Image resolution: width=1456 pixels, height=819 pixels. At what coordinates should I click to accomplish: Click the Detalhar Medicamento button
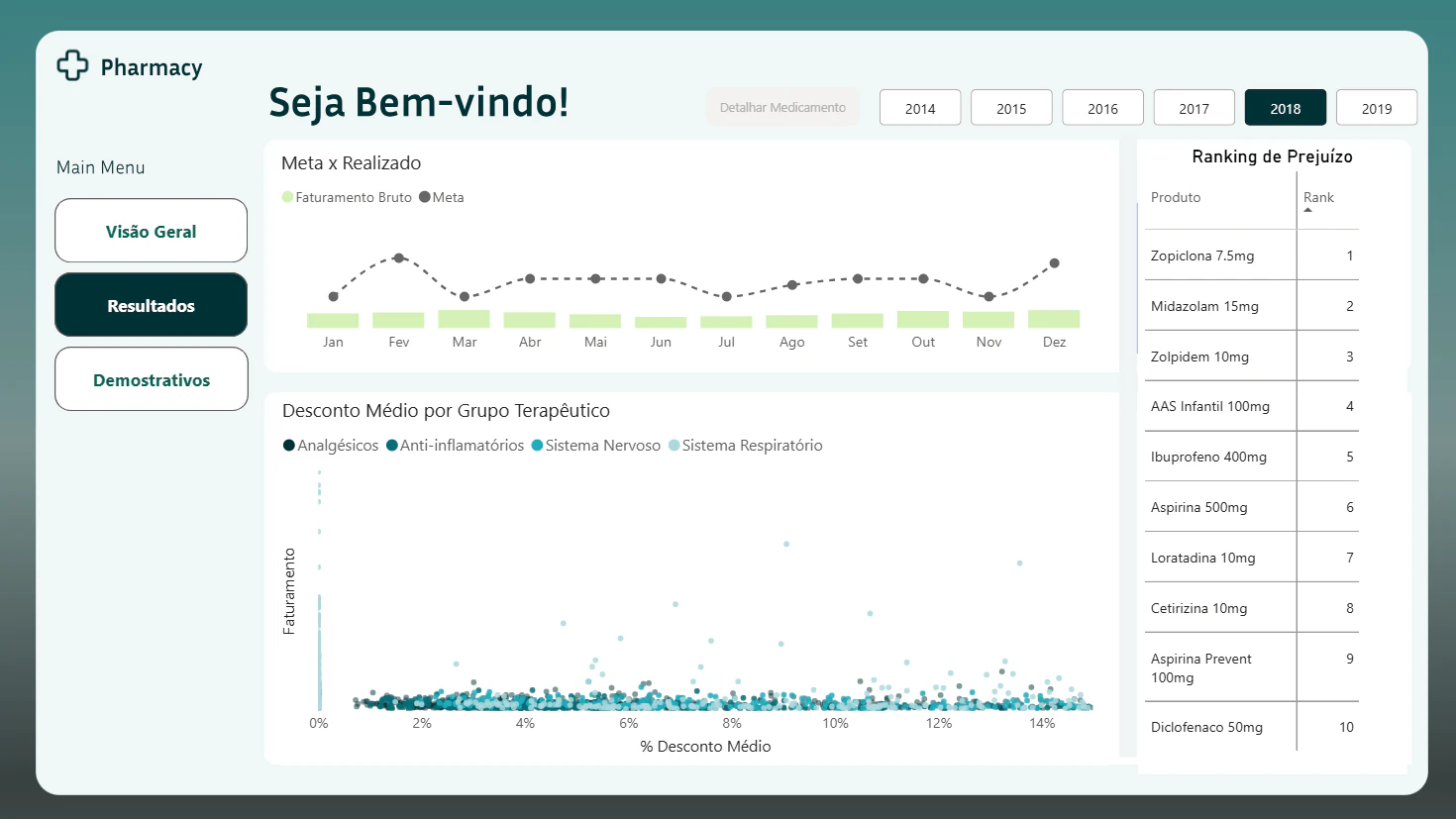tap(782, 107)
